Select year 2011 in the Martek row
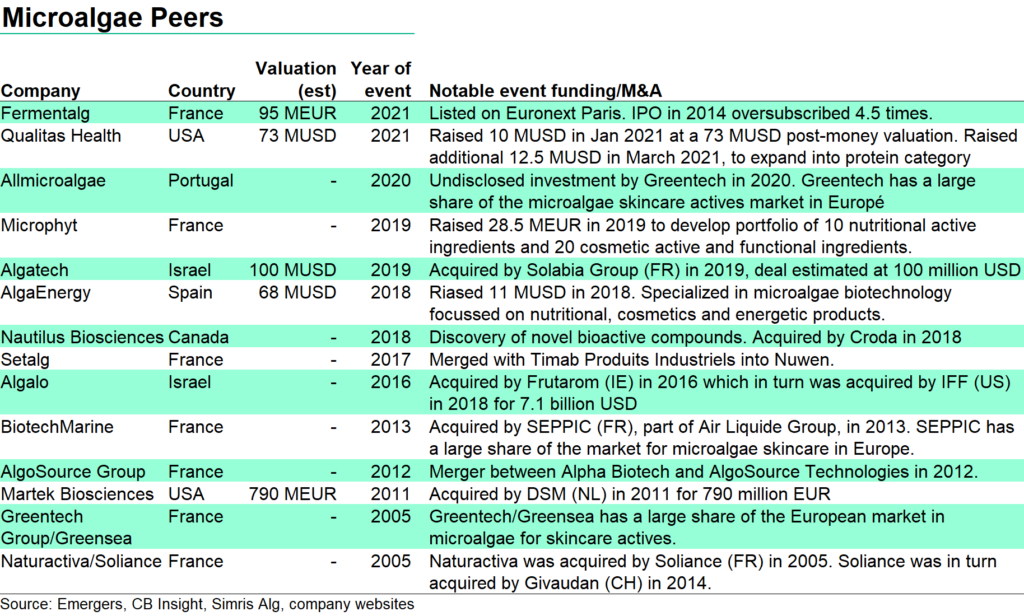Image resolution: width=1024 pixels, height=616 pixels. (391, 494)
